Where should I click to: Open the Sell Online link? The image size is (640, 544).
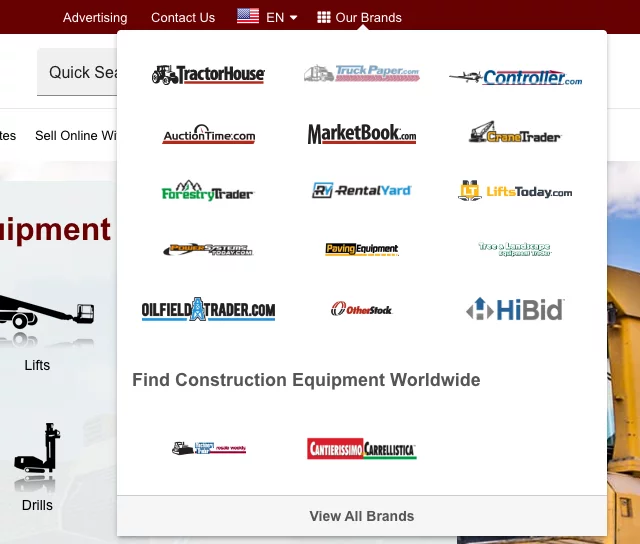pos(76,135)
